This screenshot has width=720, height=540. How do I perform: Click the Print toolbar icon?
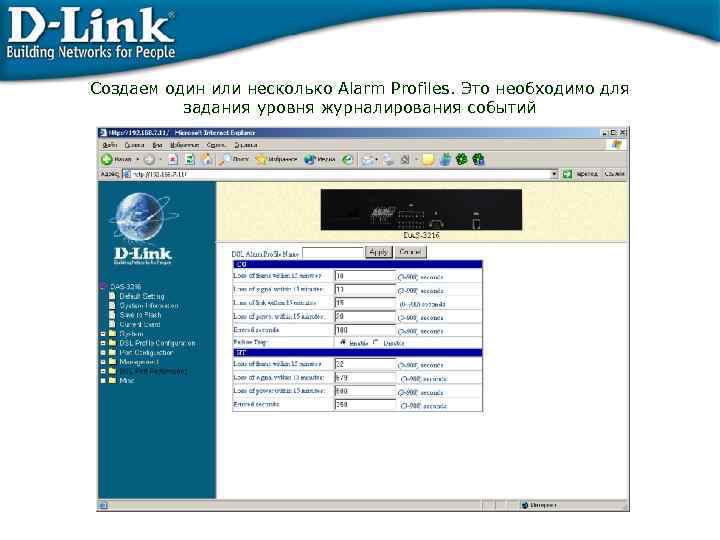tap(388, 160)
